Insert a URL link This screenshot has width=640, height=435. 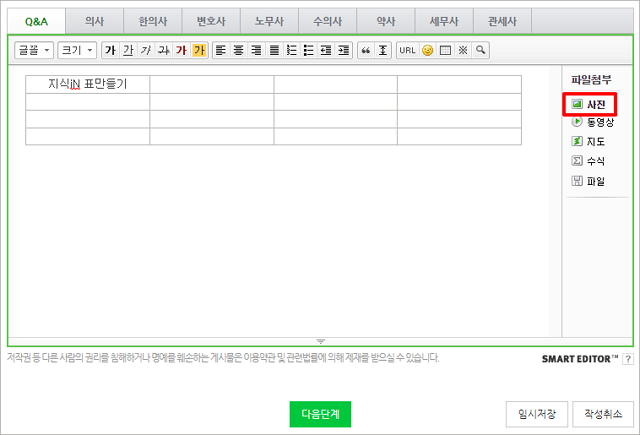pyautogui.click(x=407, y=50)
